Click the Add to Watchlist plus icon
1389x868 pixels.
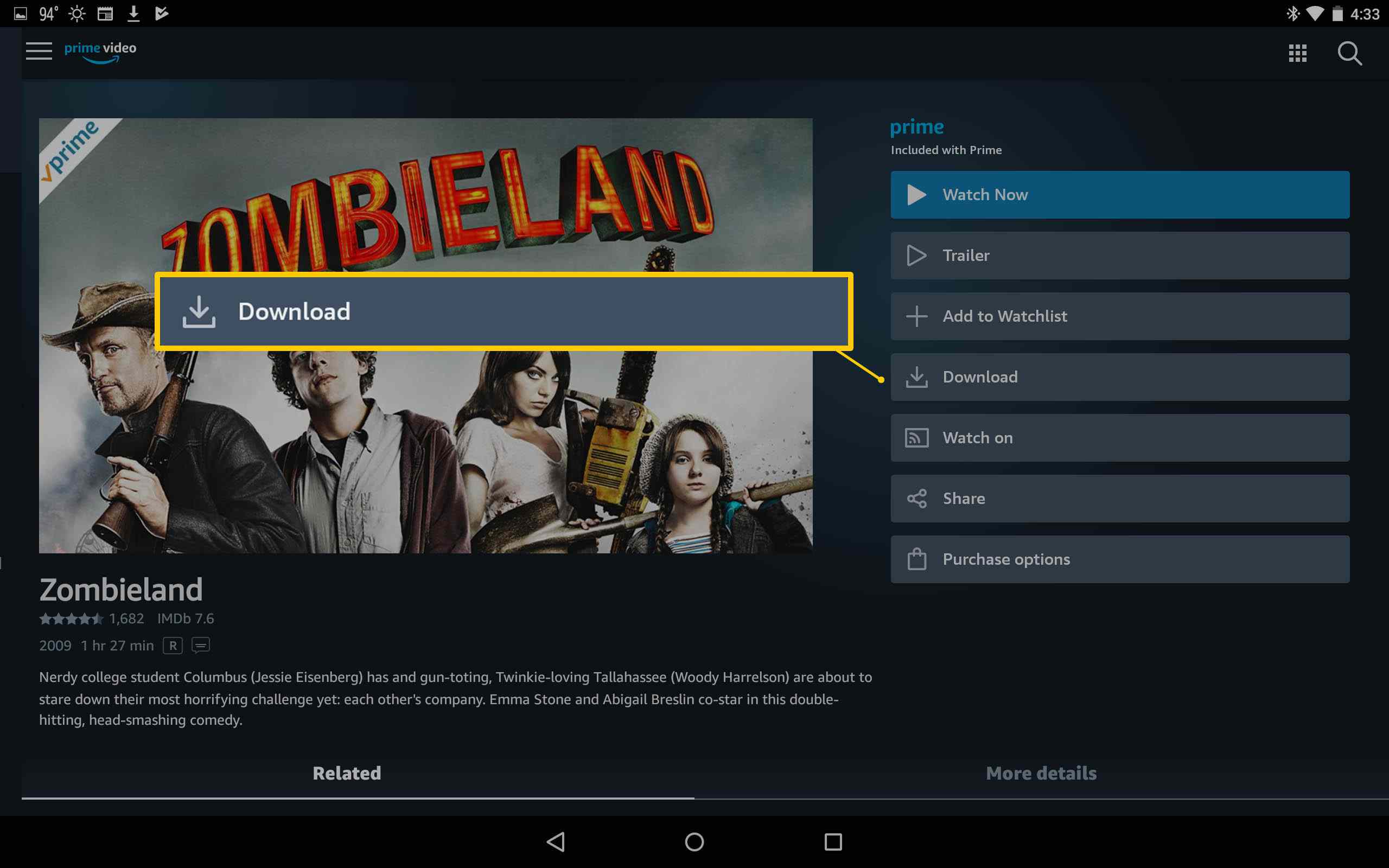click(916, 316)
